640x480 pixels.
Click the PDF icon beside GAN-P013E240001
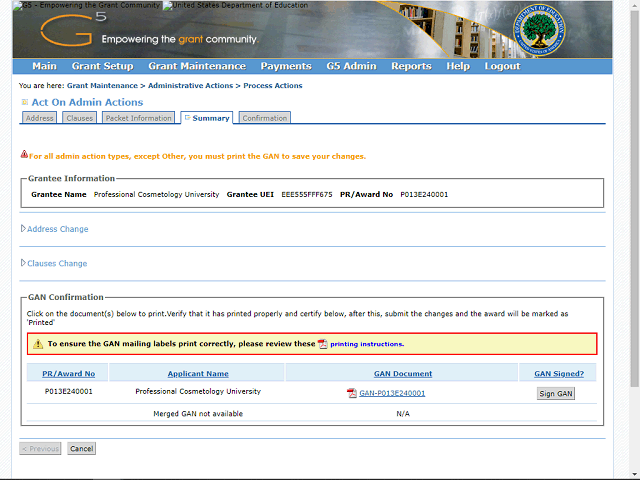coord(351,393)
